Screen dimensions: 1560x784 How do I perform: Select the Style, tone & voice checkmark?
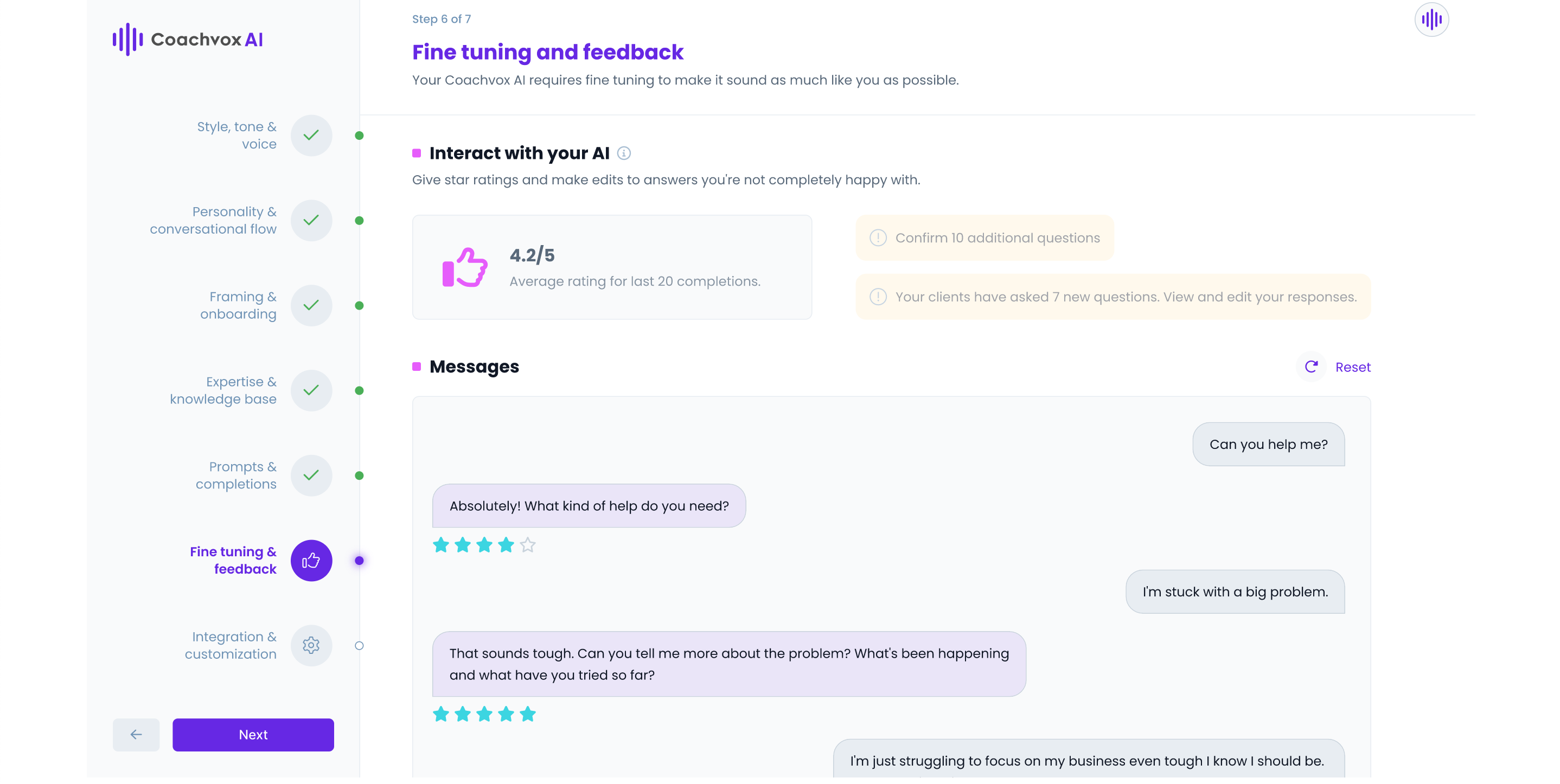click(x=311, y=135)
